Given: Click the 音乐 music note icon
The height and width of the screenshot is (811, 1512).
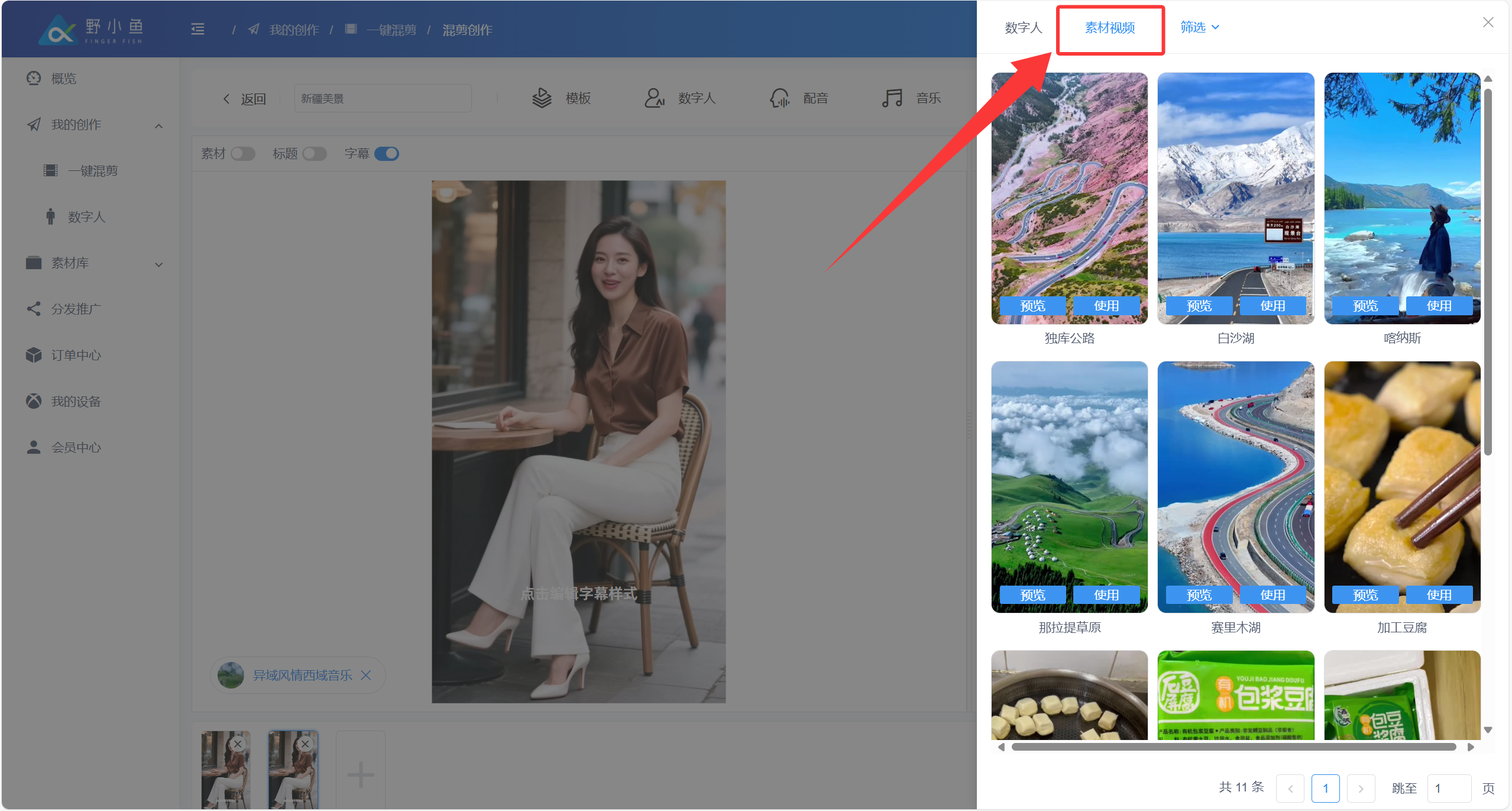Looking at the screenshot, I should tap(892, 98).
